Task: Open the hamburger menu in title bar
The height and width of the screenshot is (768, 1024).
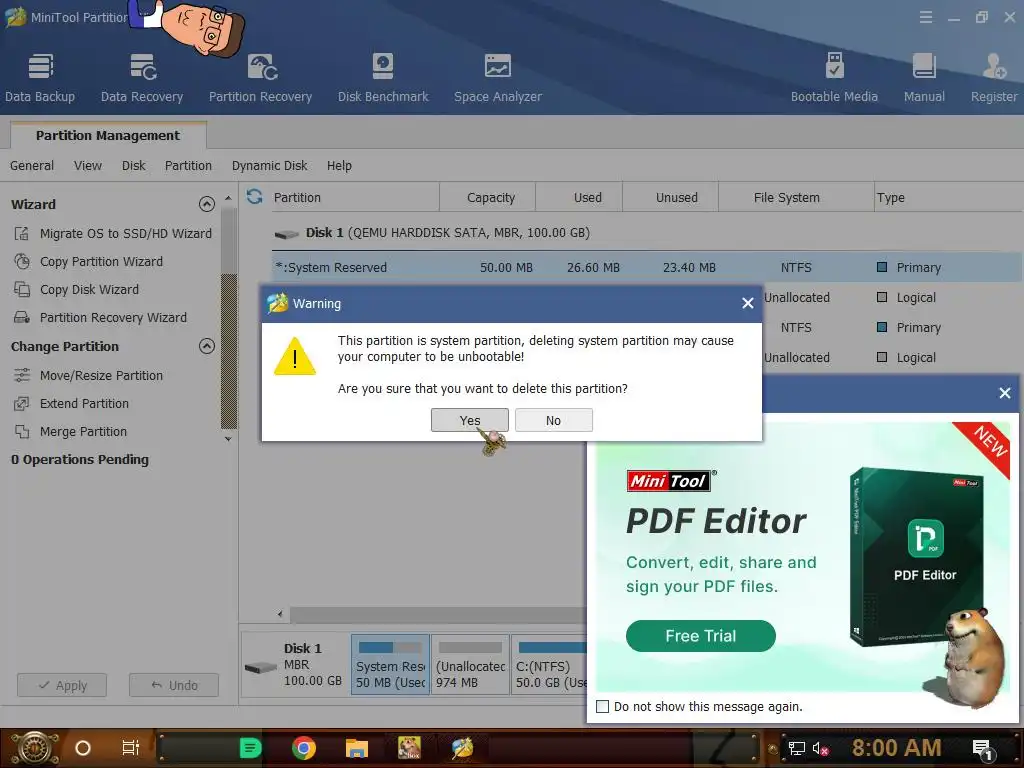Action: tap(925, 17)
